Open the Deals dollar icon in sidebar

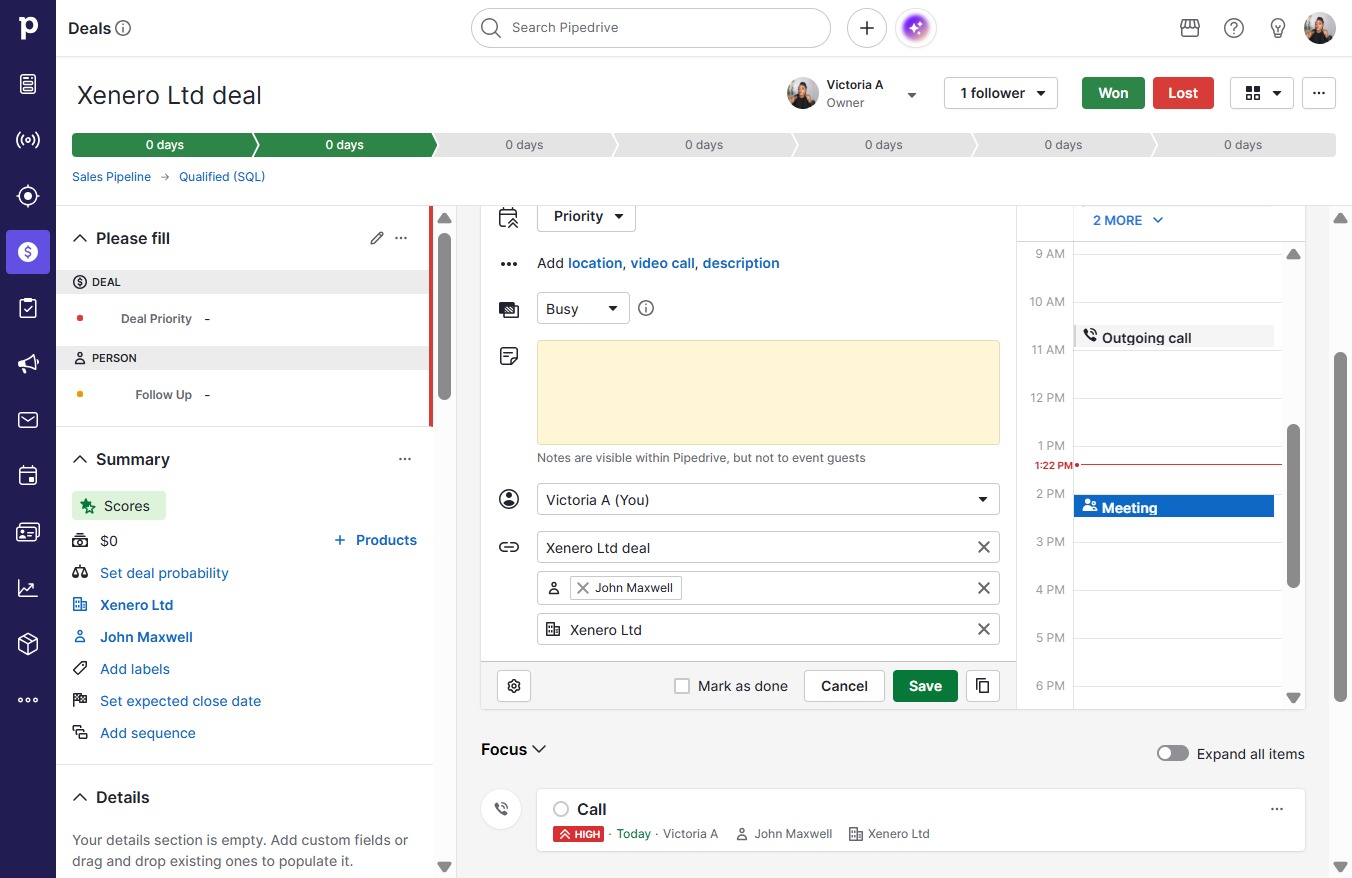[x=28, y=252]
